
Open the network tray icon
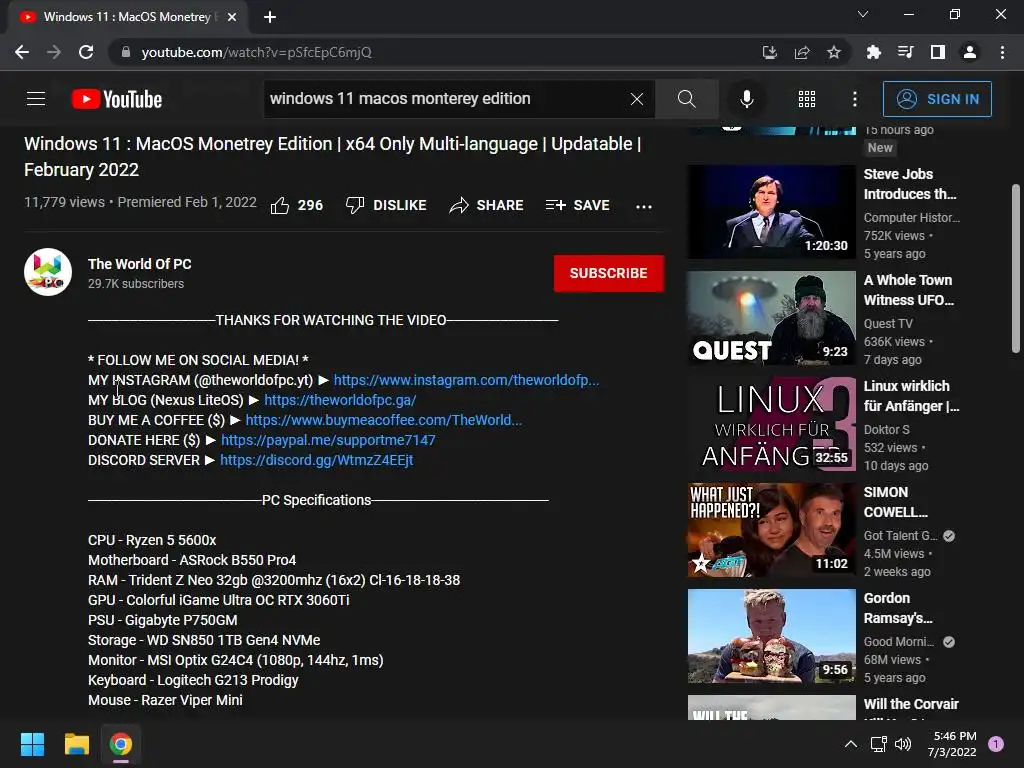[878, 744]
